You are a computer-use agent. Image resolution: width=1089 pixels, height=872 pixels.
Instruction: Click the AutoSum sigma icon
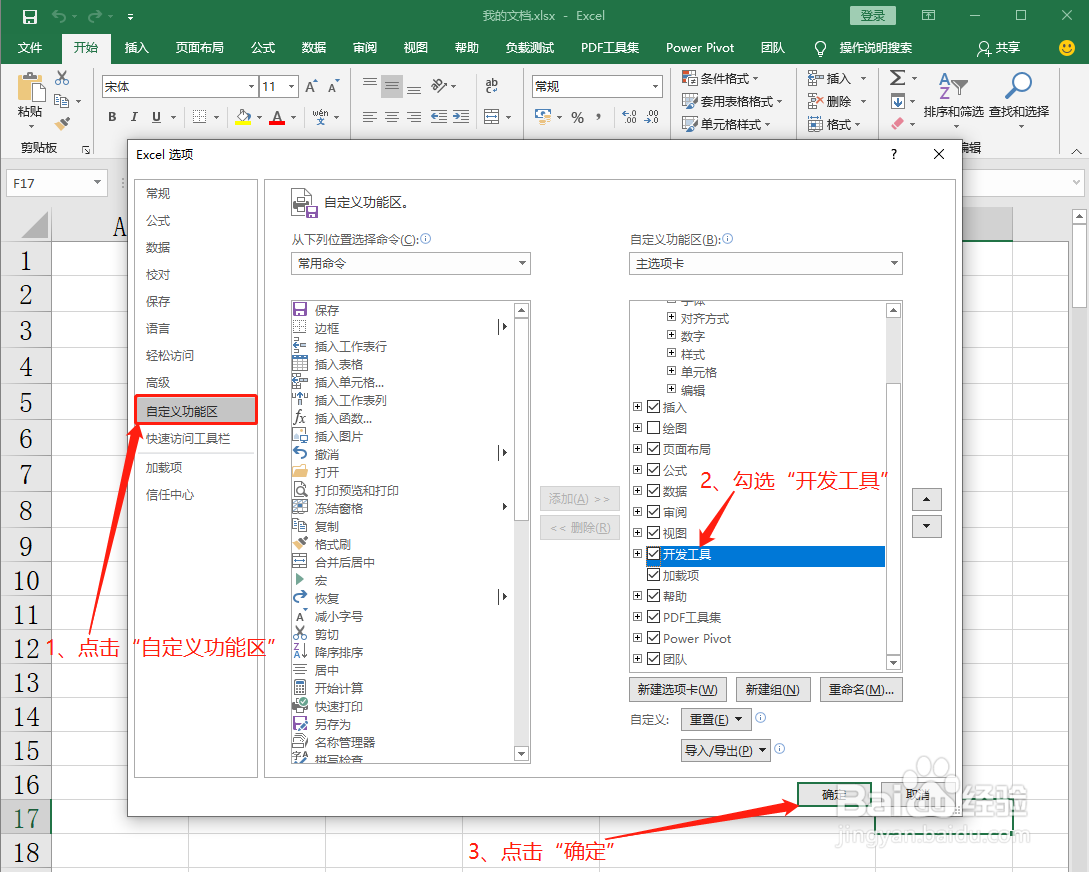click(x=897, y=78)
